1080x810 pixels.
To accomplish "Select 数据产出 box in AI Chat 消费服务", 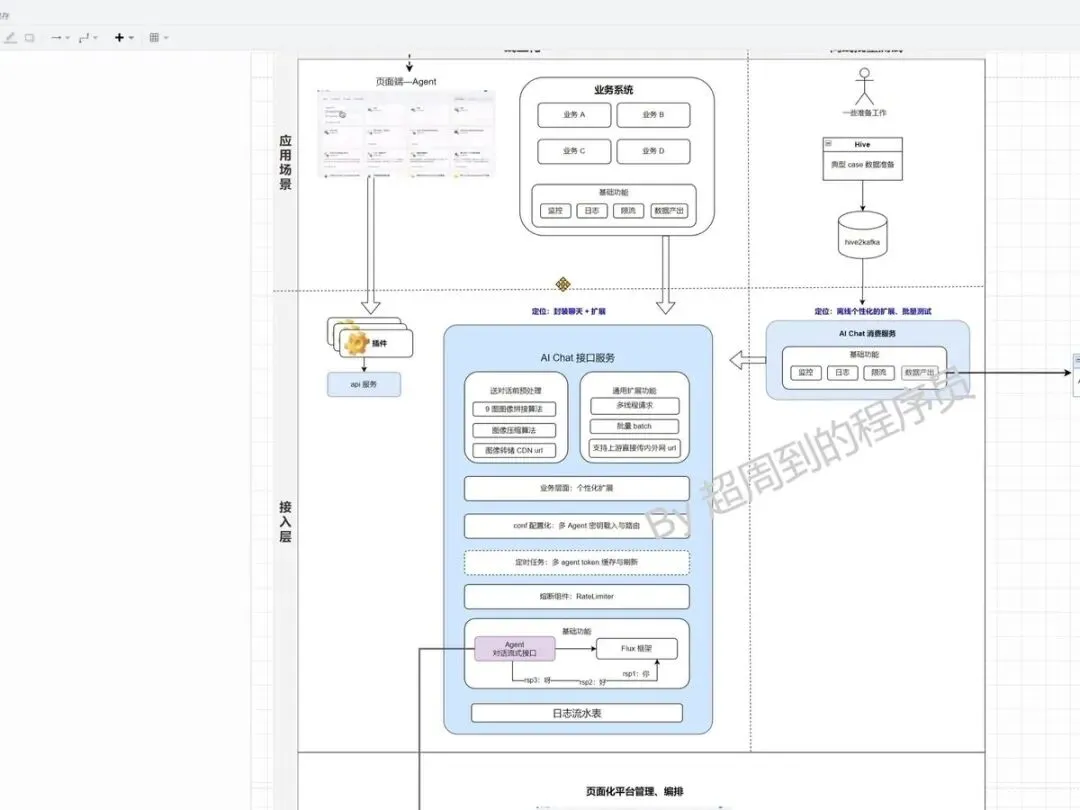I will click(x=920, y=373).
